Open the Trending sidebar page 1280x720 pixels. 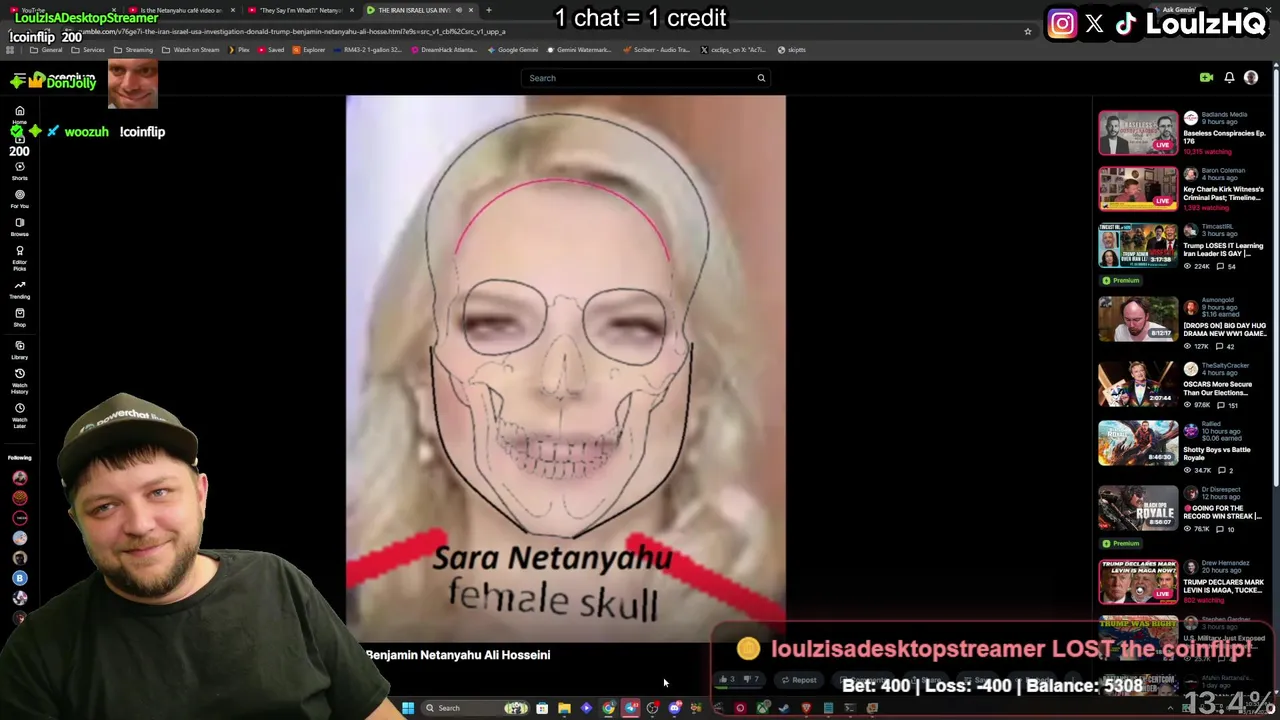pos(19,290)
